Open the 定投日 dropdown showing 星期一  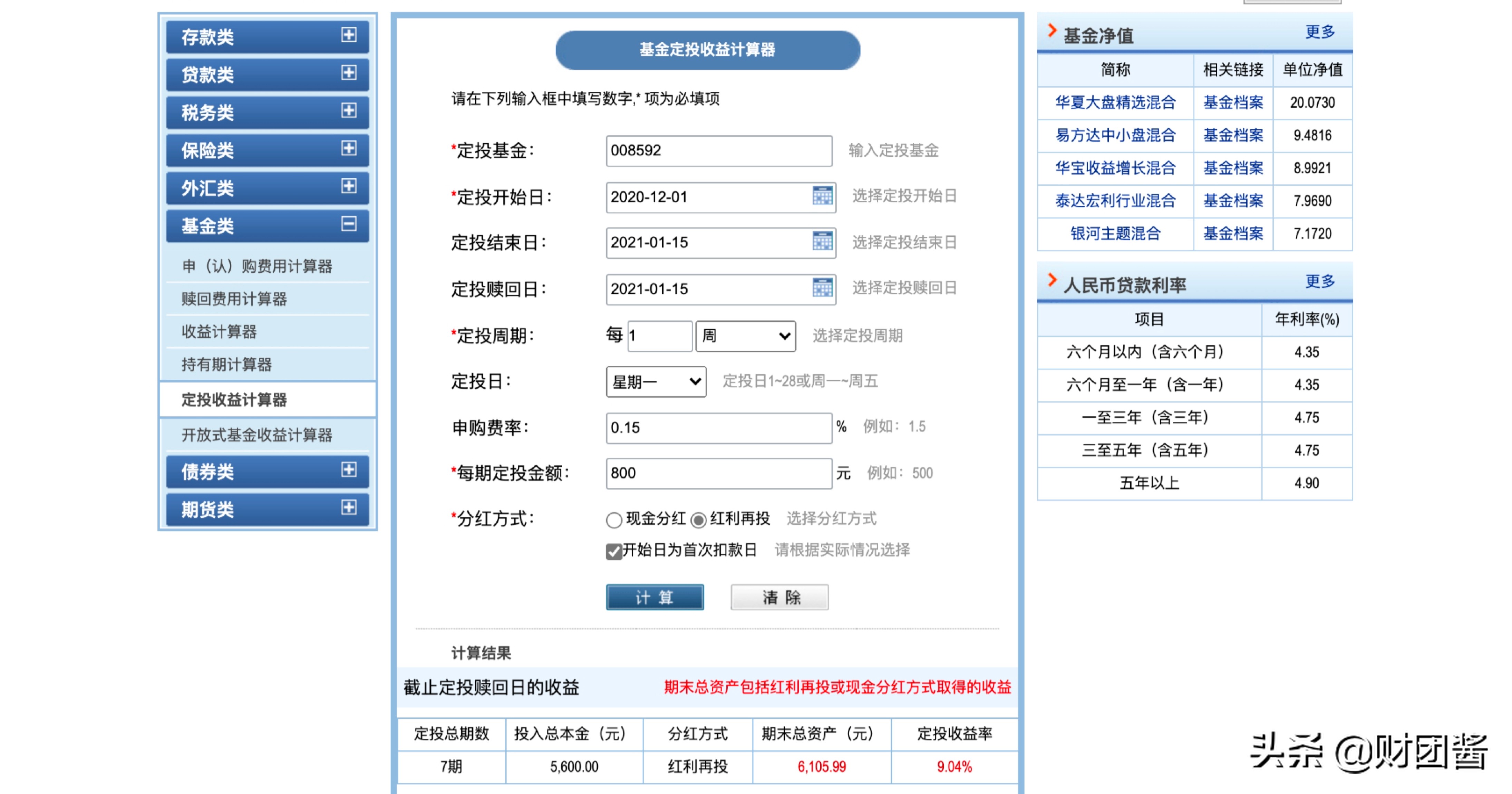[655, 381]
